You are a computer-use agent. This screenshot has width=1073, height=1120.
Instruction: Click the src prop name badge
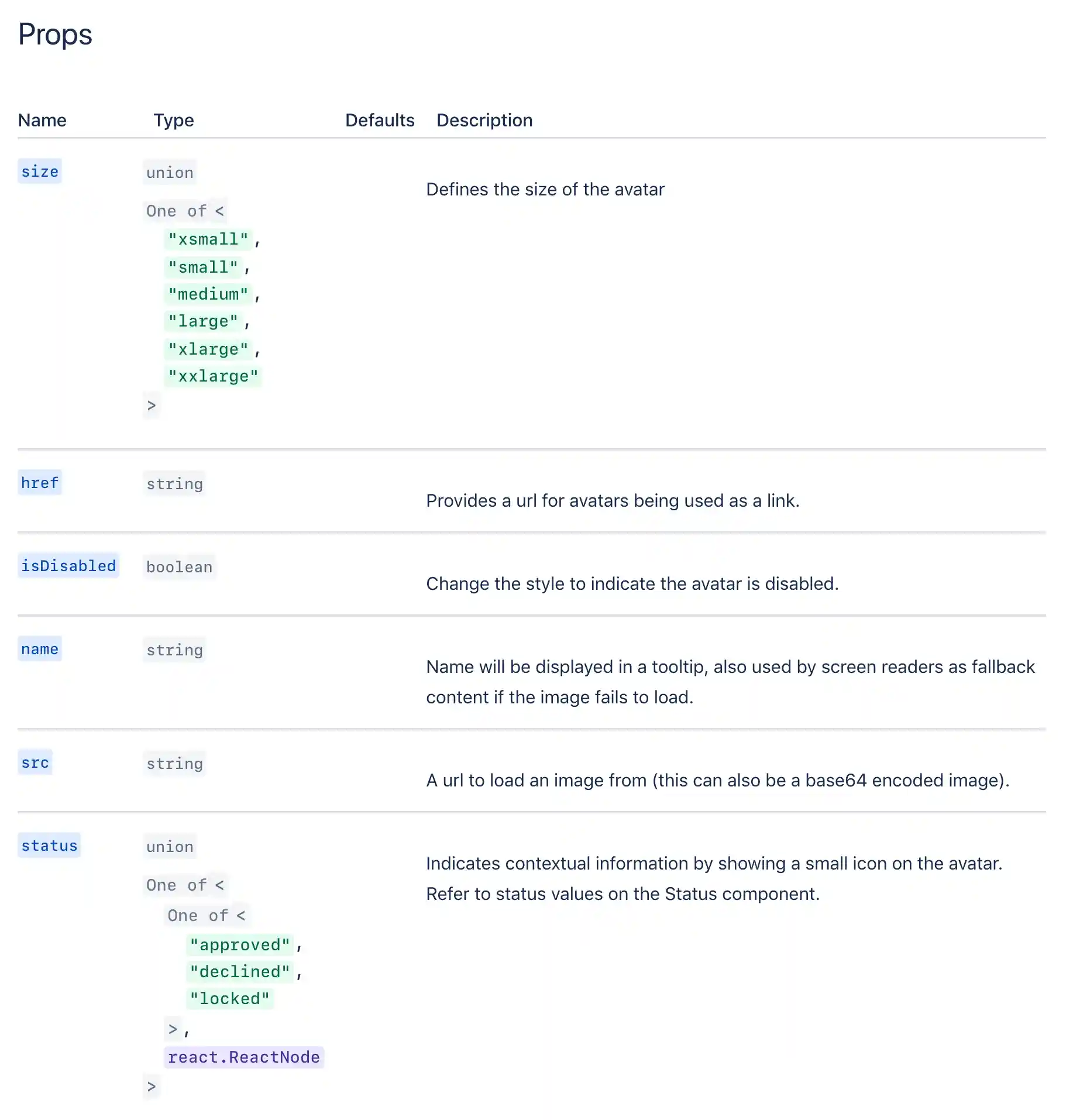point(35,762)
